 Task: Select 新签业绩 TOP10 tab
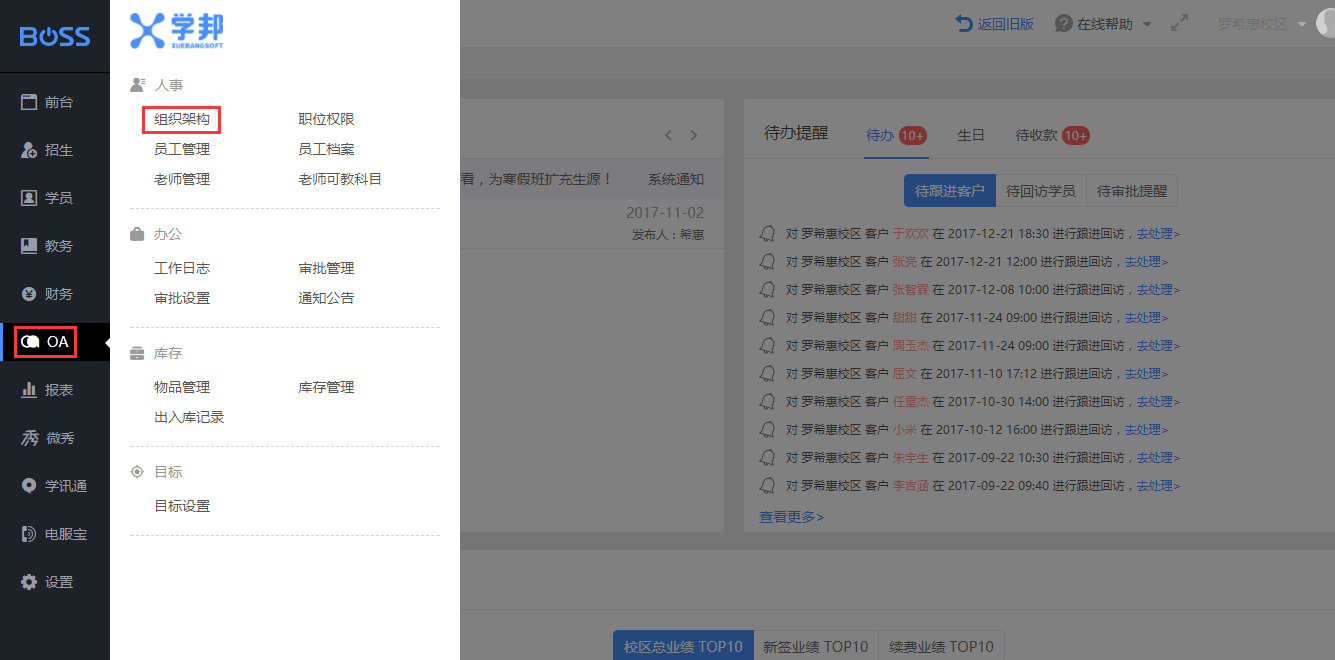816,646
